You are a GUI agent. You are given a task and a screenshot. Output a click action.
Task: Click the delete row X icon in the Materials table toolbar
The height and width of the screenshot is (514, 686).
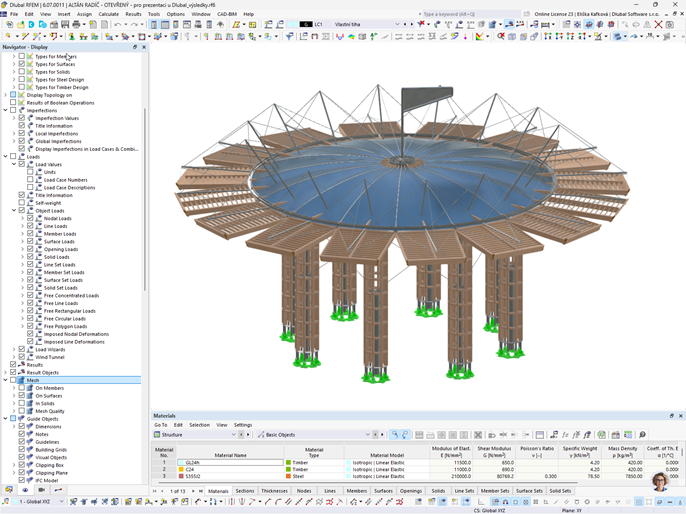(x=478, y=435)
